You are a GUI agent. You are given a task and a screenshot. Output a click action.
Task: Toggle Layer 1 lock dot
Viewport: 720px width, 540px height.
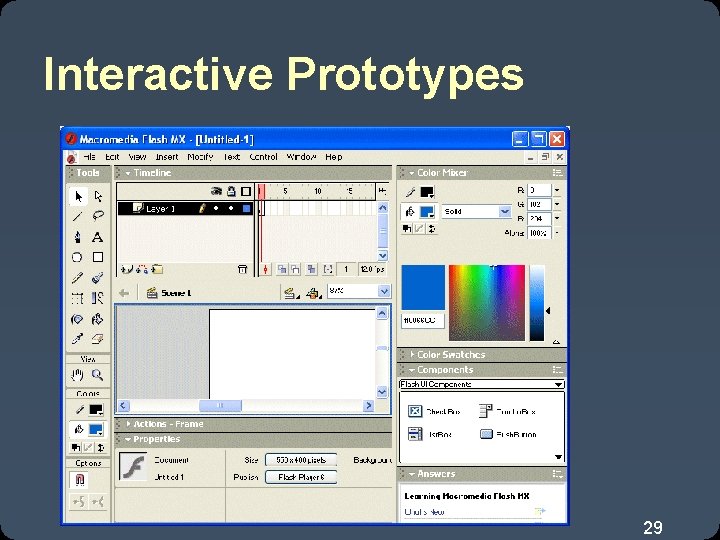pyautogui.click(x=231, y=208)
